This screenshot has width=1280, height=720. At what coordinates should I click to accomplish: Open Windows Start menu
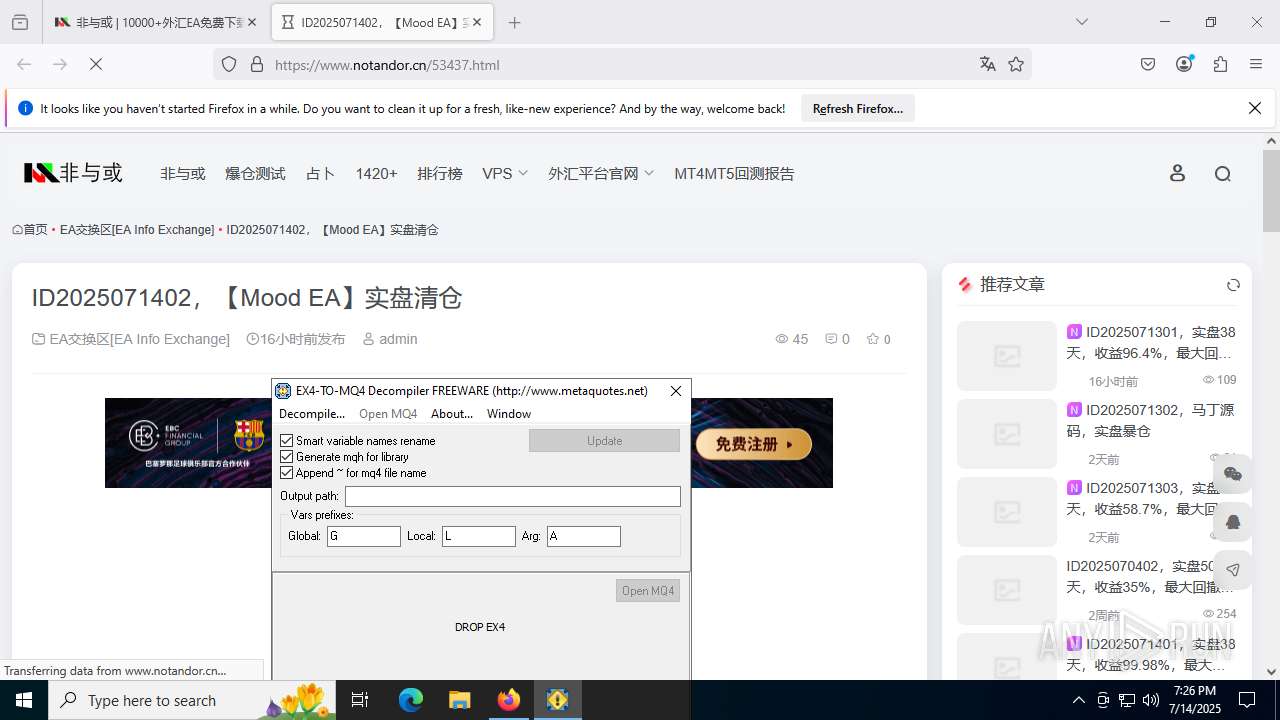tap(24, 700)
